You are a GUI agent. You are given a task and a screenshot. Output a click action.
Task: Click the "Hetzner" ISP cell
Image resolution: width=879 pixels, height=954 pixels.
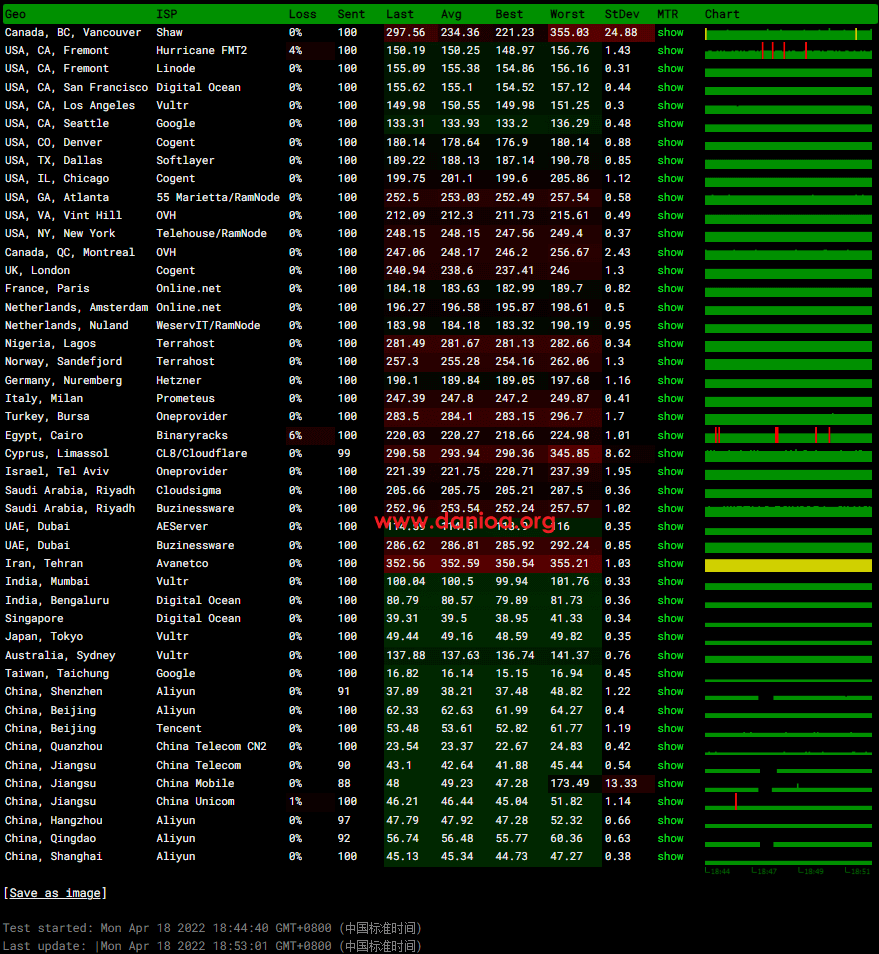pyautogui.click(x=179, y=380)
